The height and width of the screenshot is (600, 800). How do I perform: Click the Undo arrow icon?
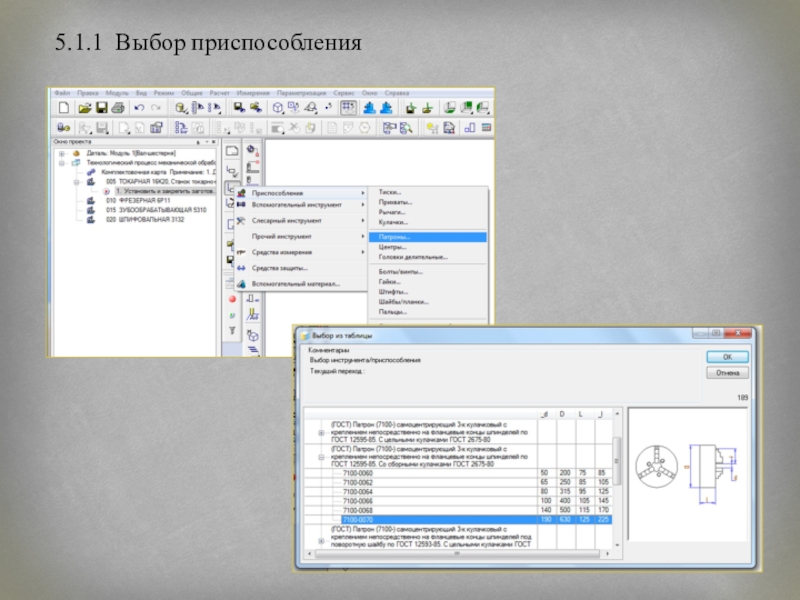(139, 107)
